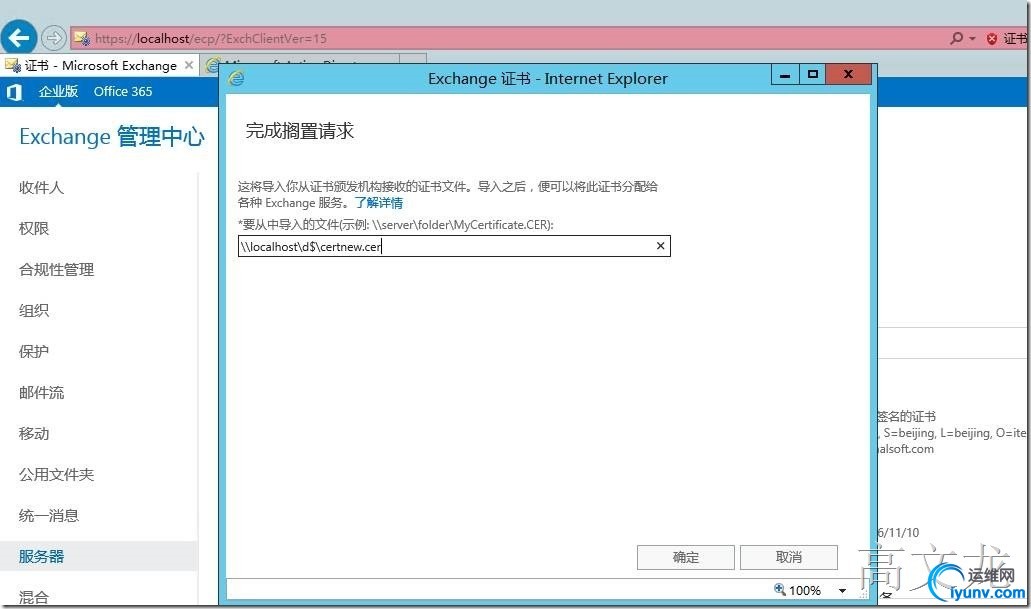The width and height of the screenshot is (1031, 609).
Task: Open 权限 in the left navigation
Action: pyautogui.click(x=34, y=228)
